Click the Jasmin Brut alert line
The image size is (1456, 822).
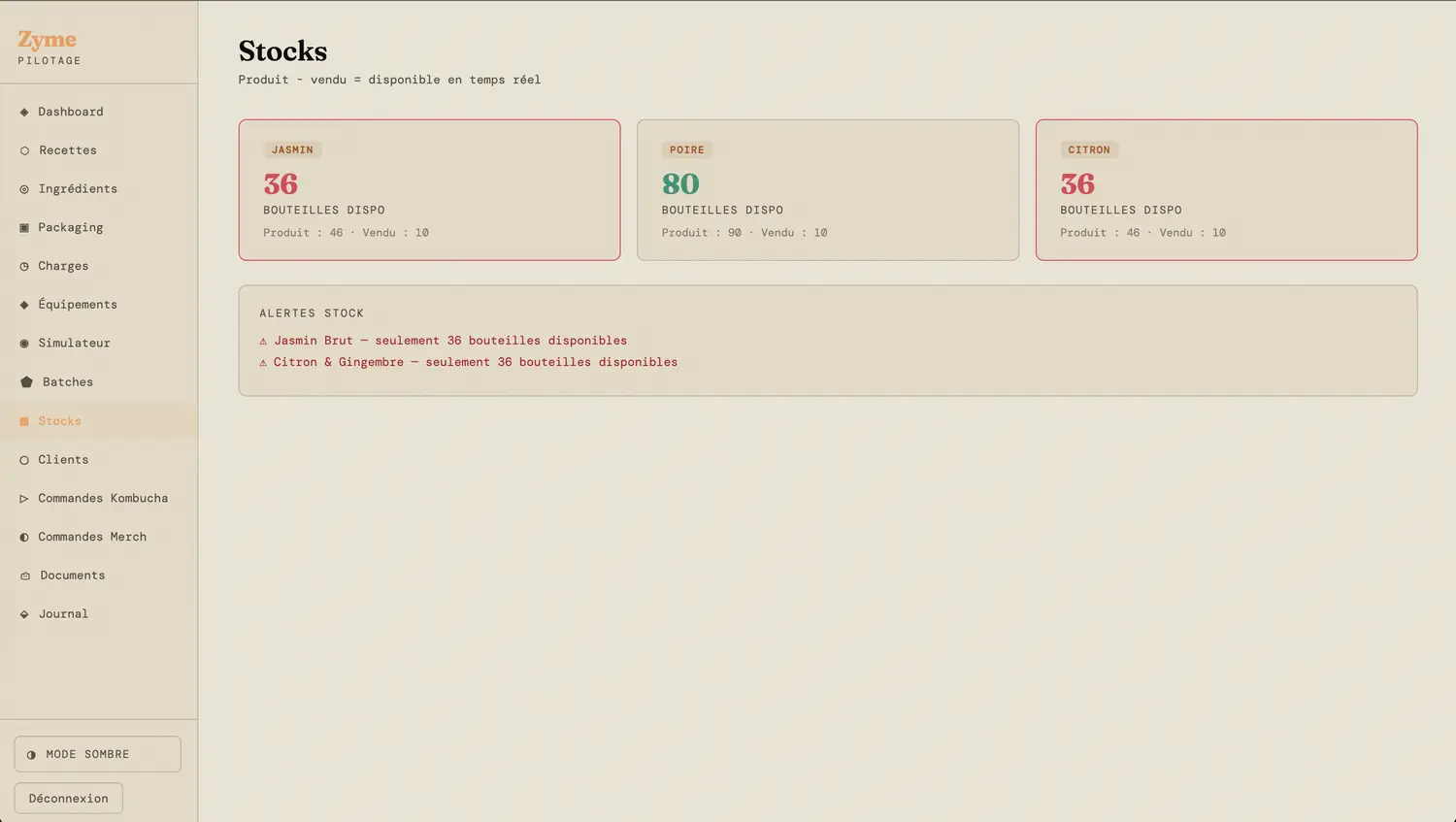[x=444, y=341]
